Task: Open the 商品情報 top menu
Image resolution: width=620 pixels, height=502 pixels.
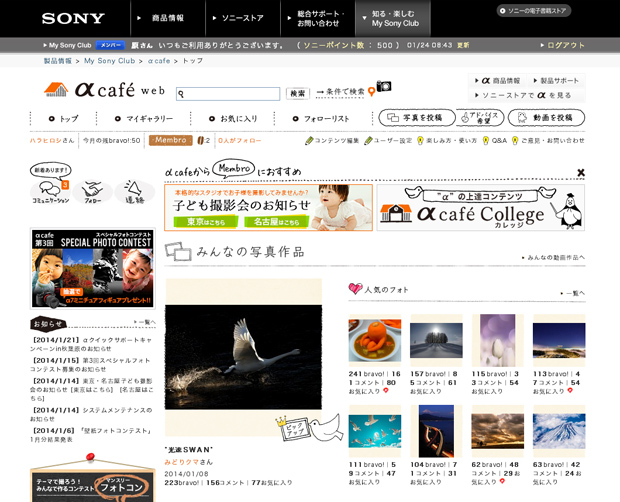Action: tap(168, 18)
